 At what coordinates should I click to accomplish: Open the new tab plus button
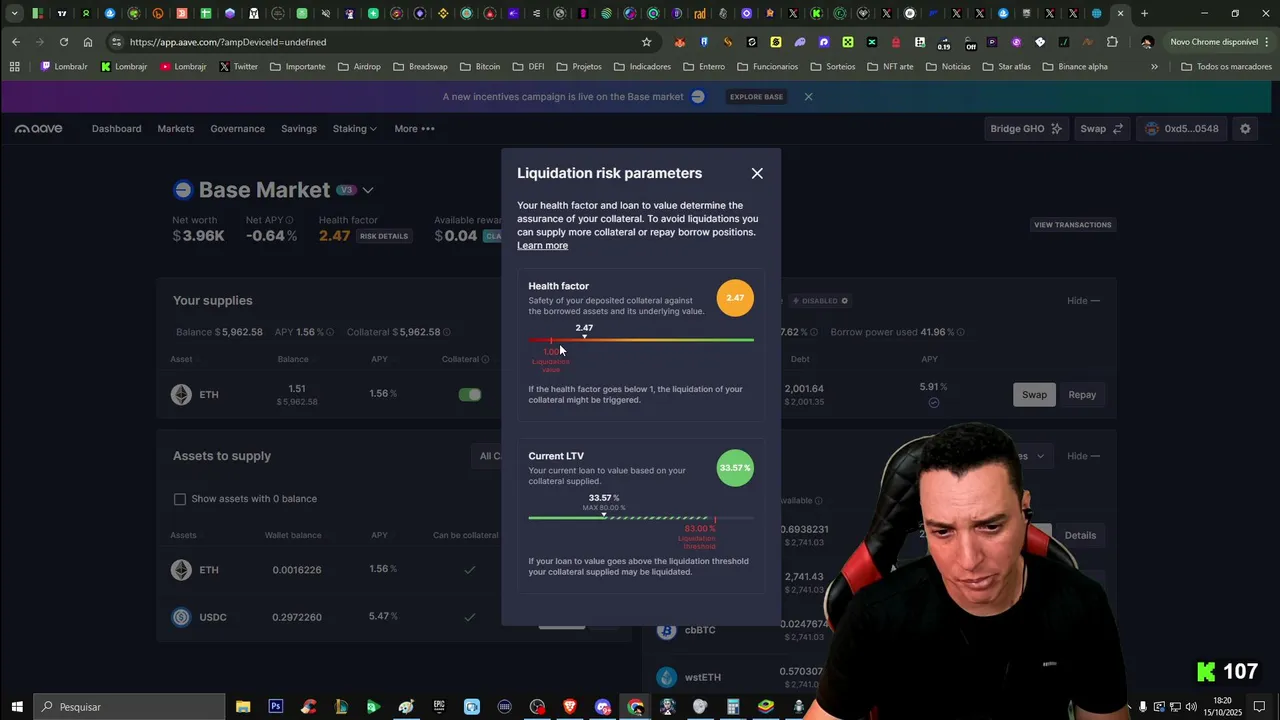1145,14
